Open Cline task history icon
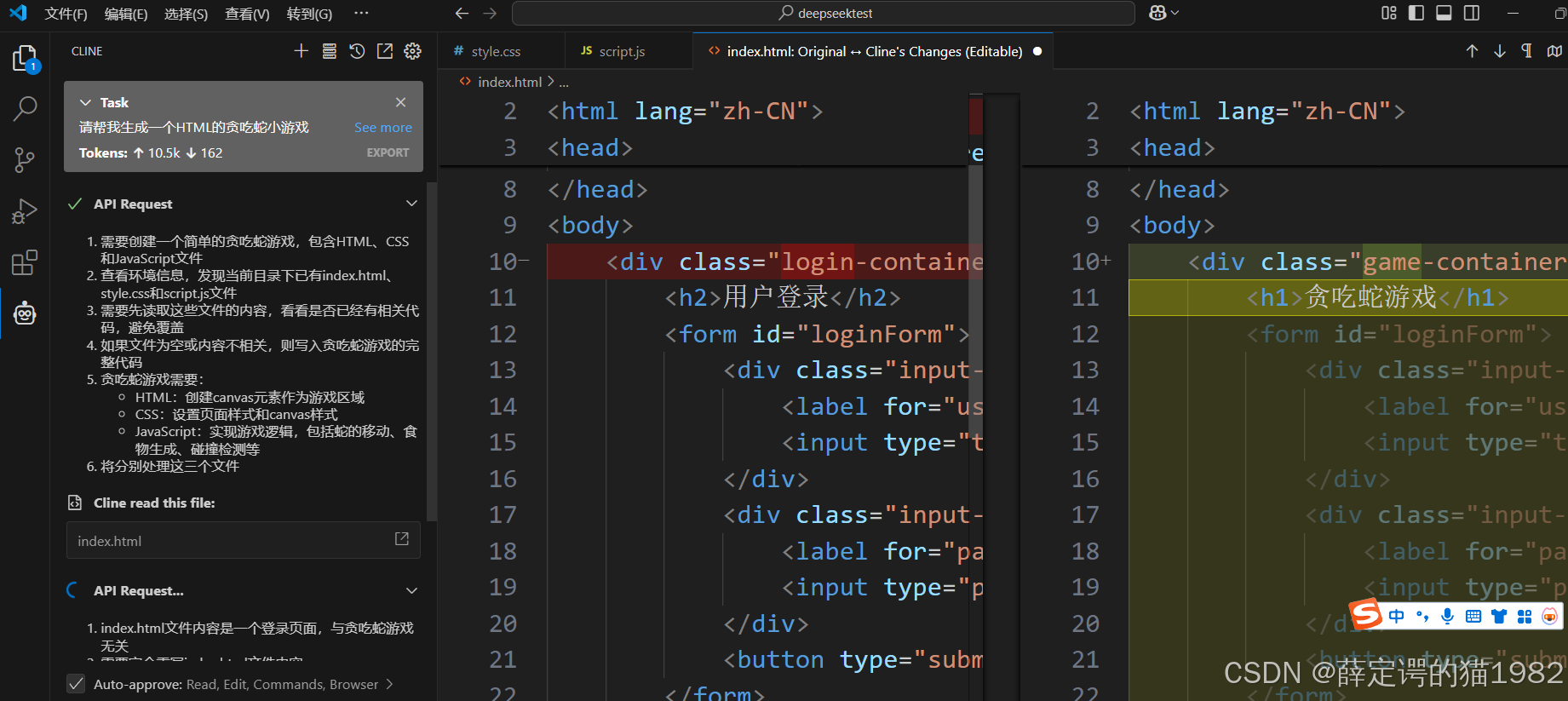The height and width of the screenshot is (701, 1568). tap(357, 51)
